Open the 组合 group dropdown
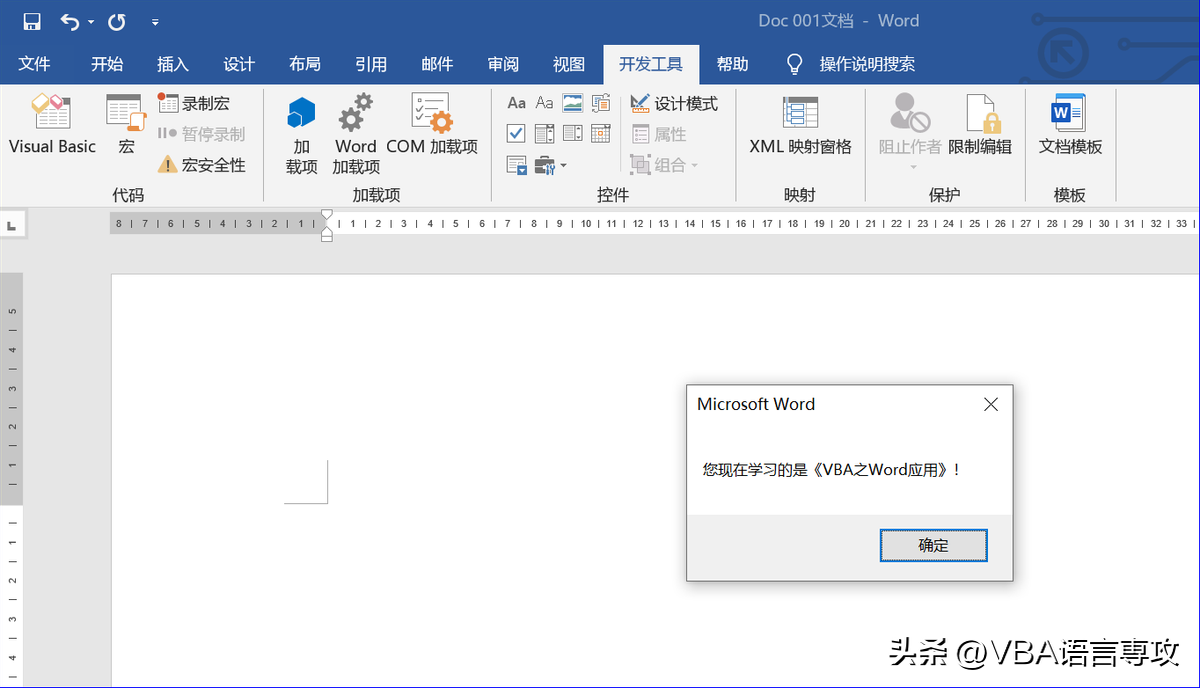1200x688 pixels. [665, 164]
